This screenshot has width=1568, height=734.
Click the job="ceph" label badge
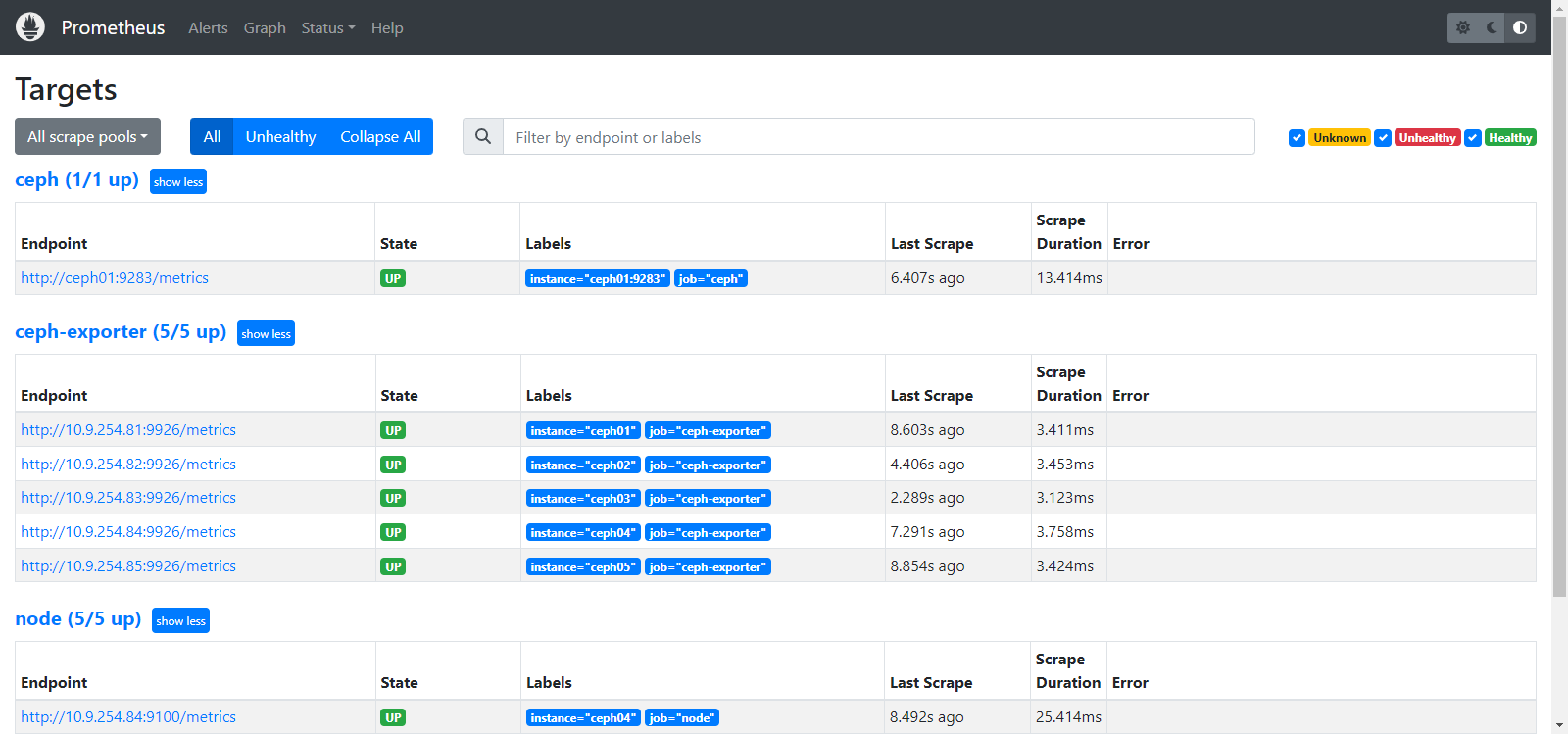pos(710,278)
